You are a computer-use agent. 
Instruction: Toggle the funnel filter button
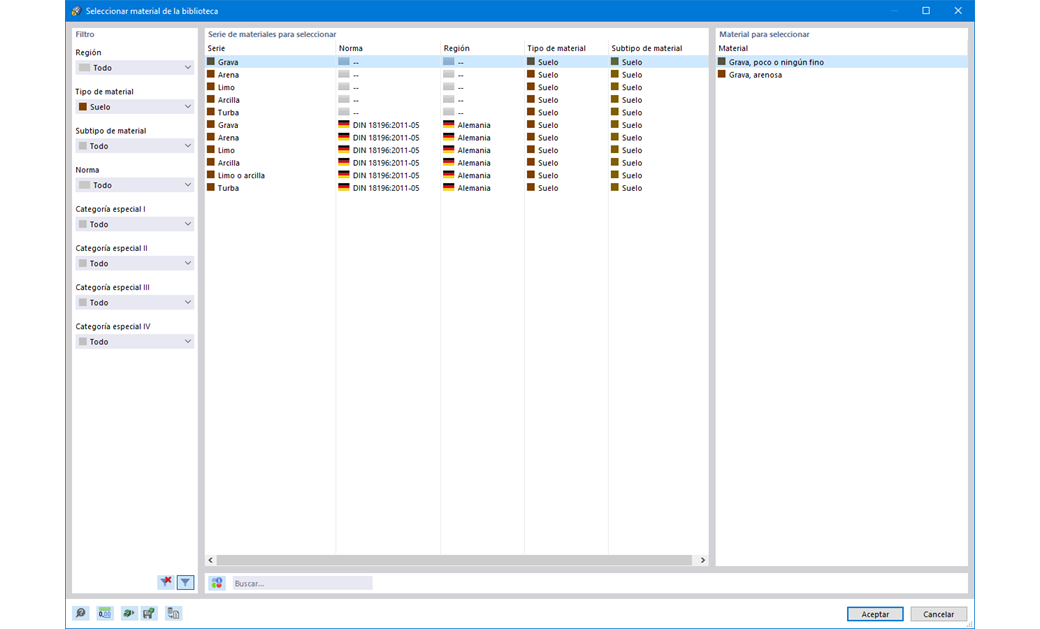click(186, 582)
